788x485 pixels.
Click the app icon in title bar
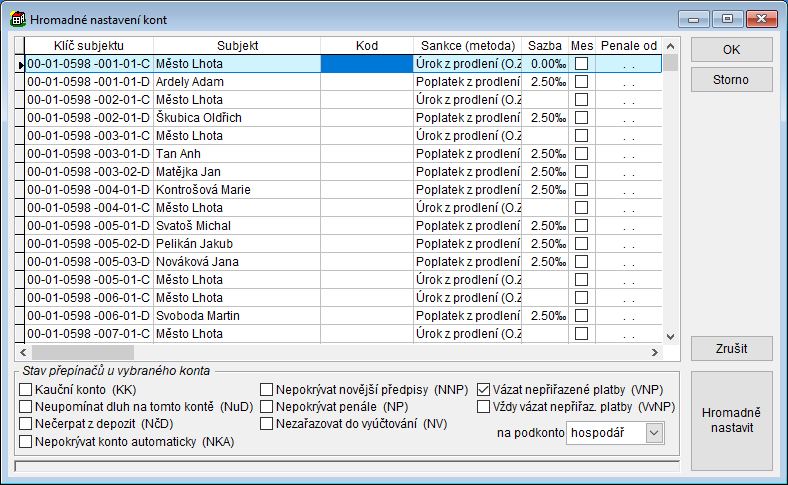[x=17, y=18]
